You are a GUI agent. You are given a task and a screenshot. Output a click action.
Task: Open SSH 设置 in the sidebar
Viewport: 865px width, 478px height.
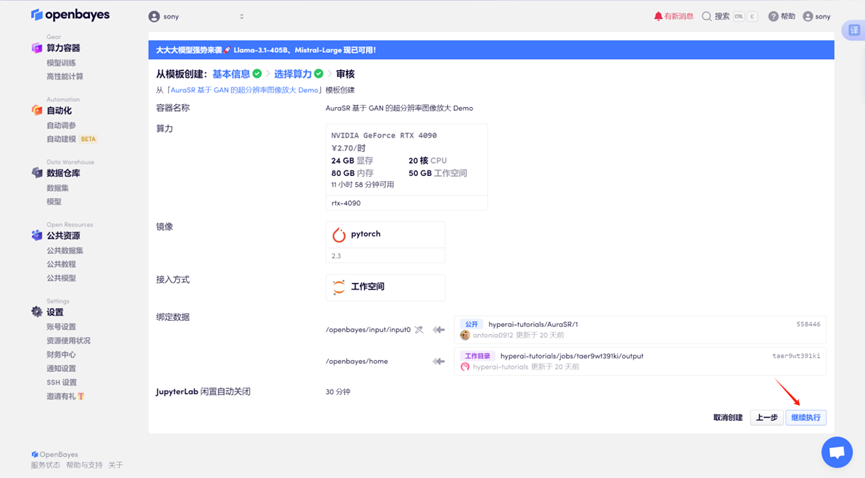coord(62,382)
